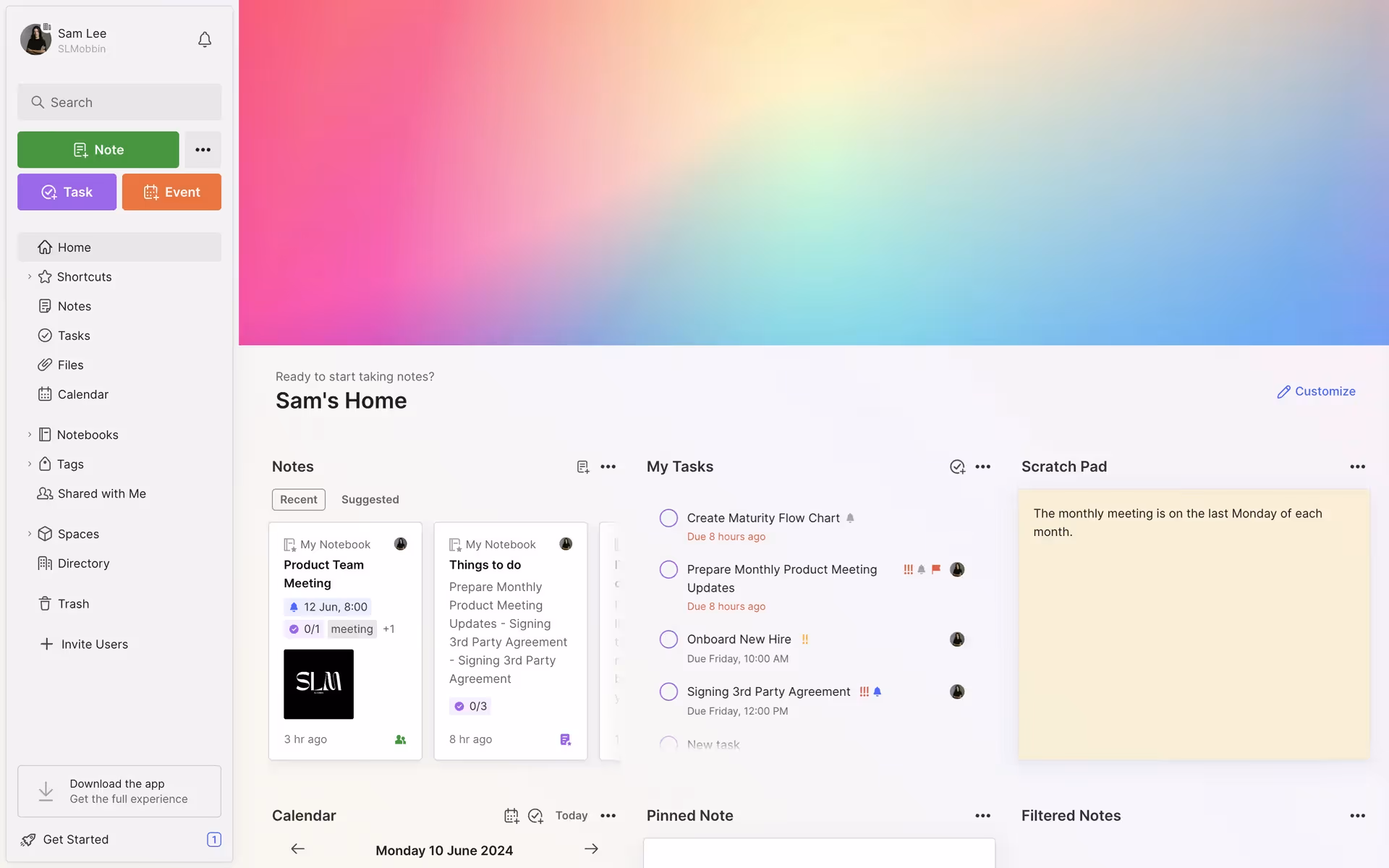Click the add task icon in My Tasks
Screen dimensions: 1389x868
(x=957, y=467)
